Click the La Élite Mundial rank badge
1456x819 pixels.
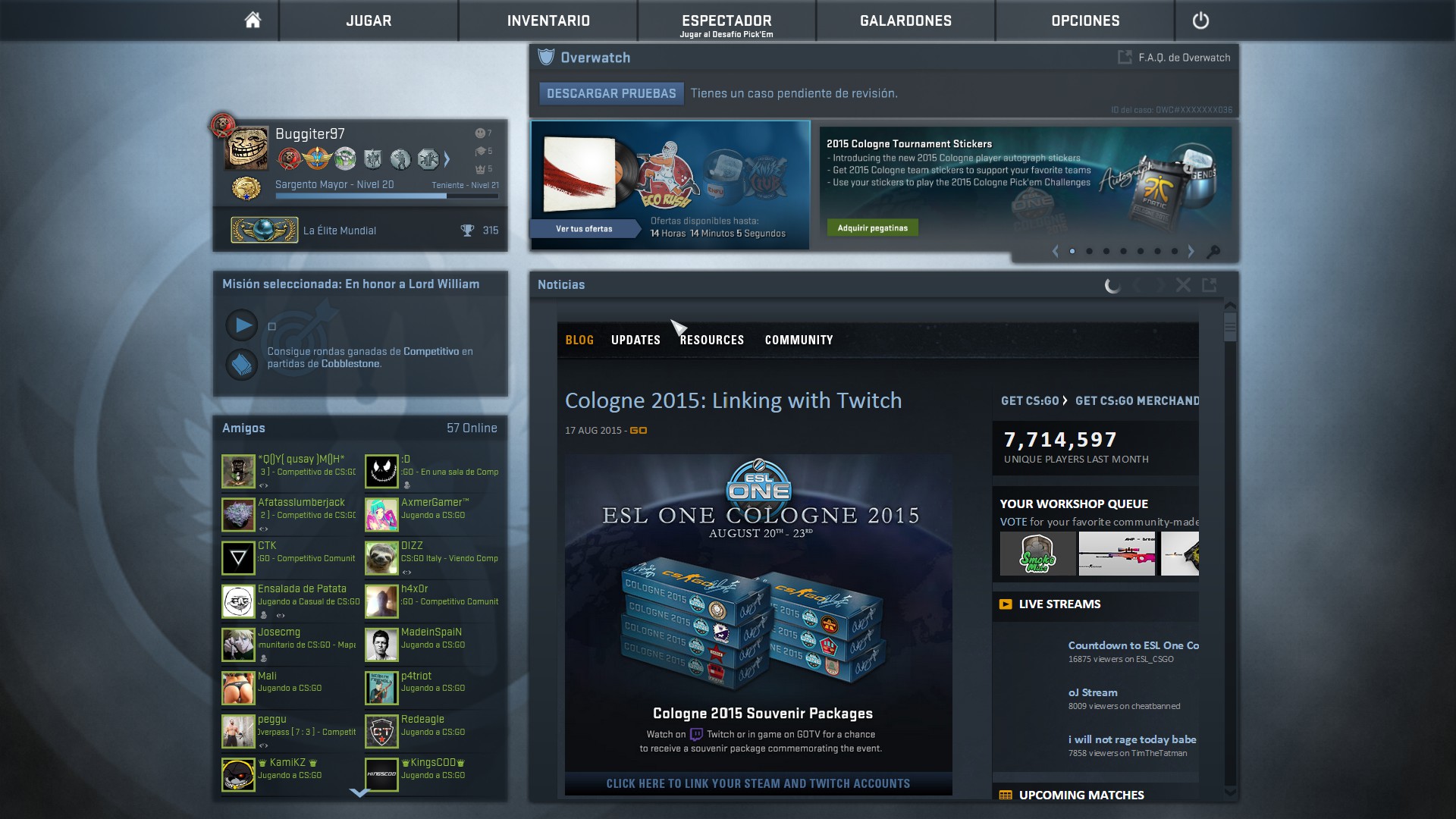pyautogui.click(x=264, y=230)
